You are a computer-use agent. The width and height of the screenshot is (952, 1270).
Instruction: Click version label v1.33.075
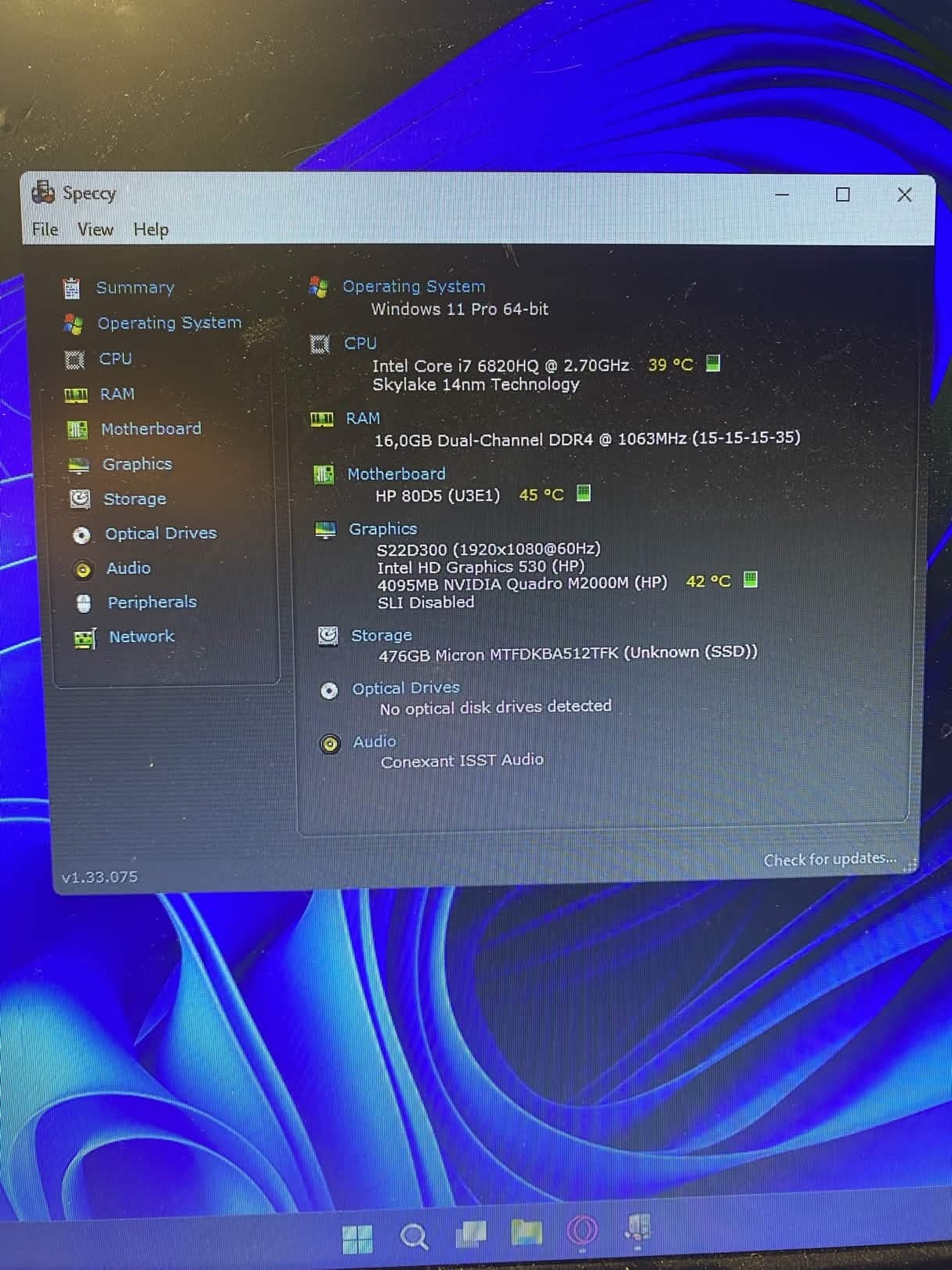[100, 876]
